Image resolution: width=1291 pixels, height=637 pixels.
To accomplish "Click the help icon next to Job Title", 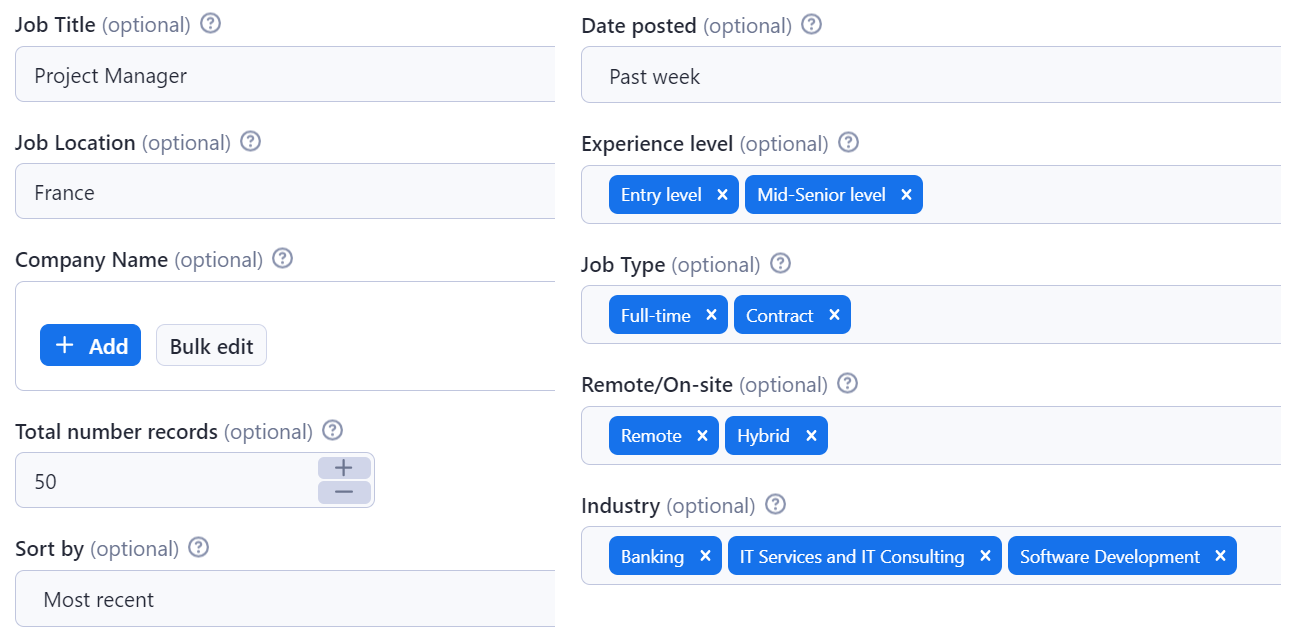I will 209,23.
